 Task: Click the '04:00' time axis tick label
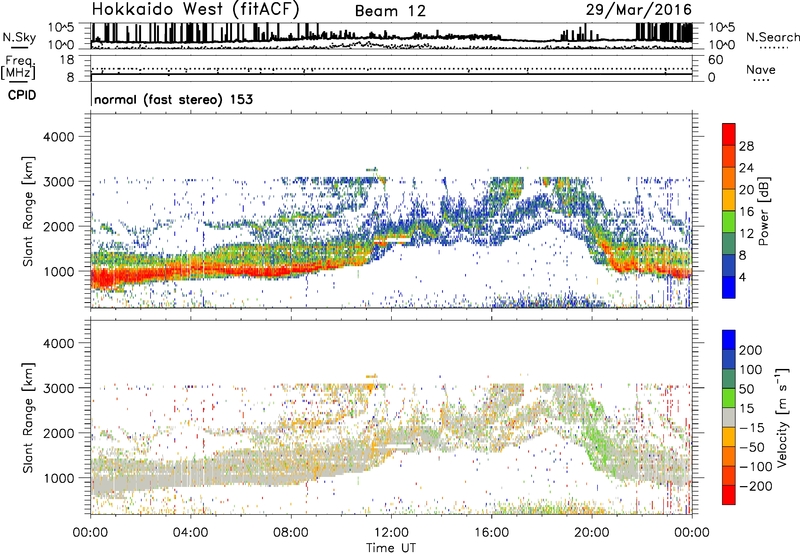tap(190, 533)
